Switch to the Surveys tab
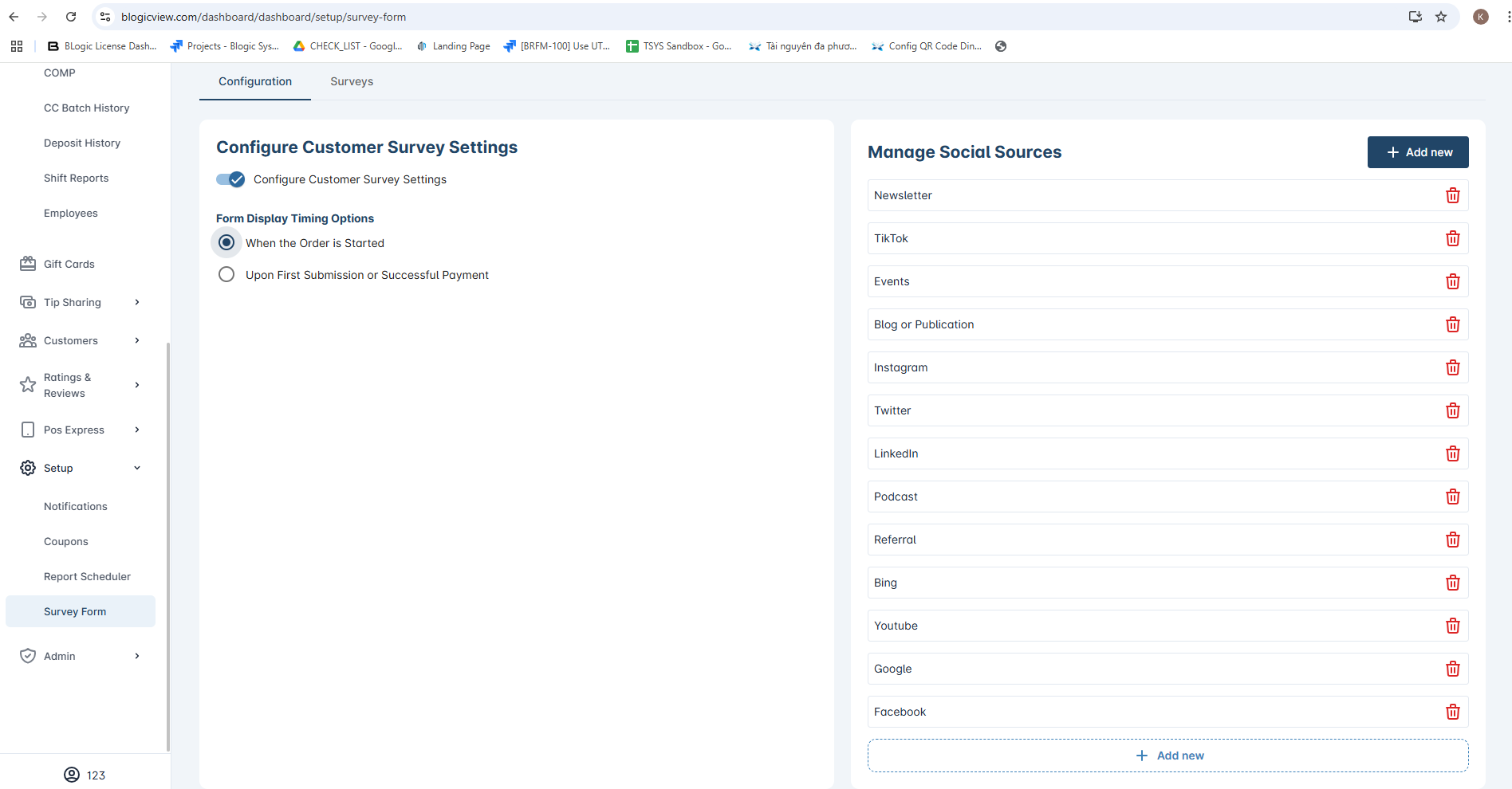The height and width of the screenshot is (789, 1512). [x=352, y=81]
